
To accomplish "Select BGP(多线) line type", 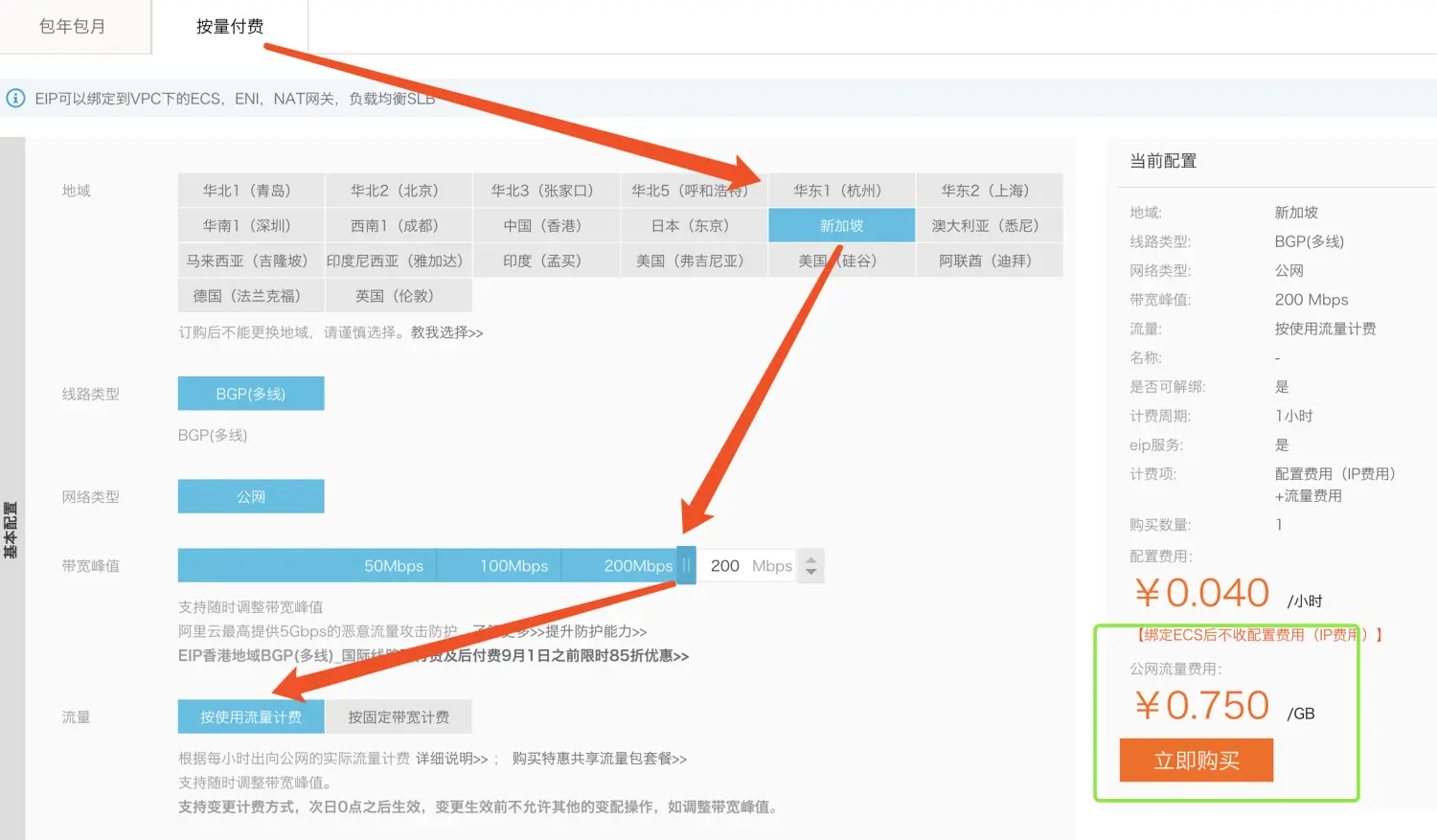I will point(251,394).
